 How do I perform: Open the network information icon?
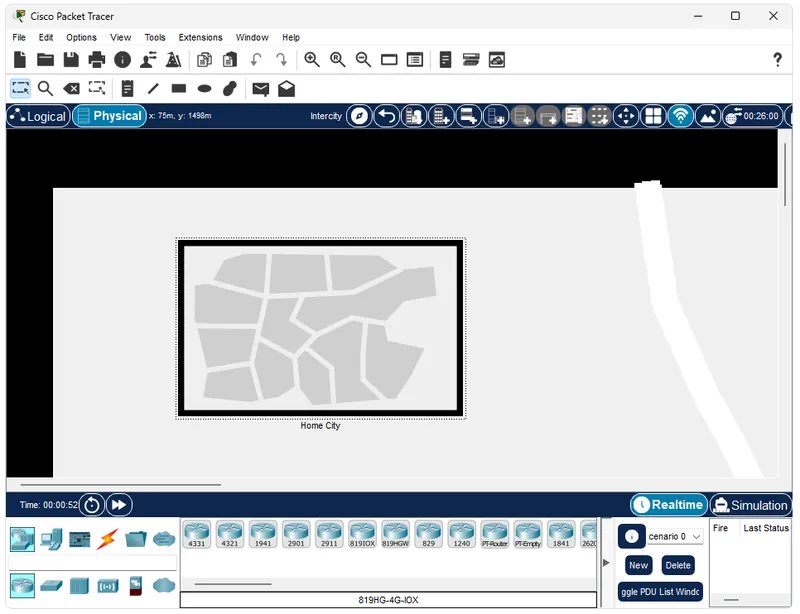click(122, 60)
